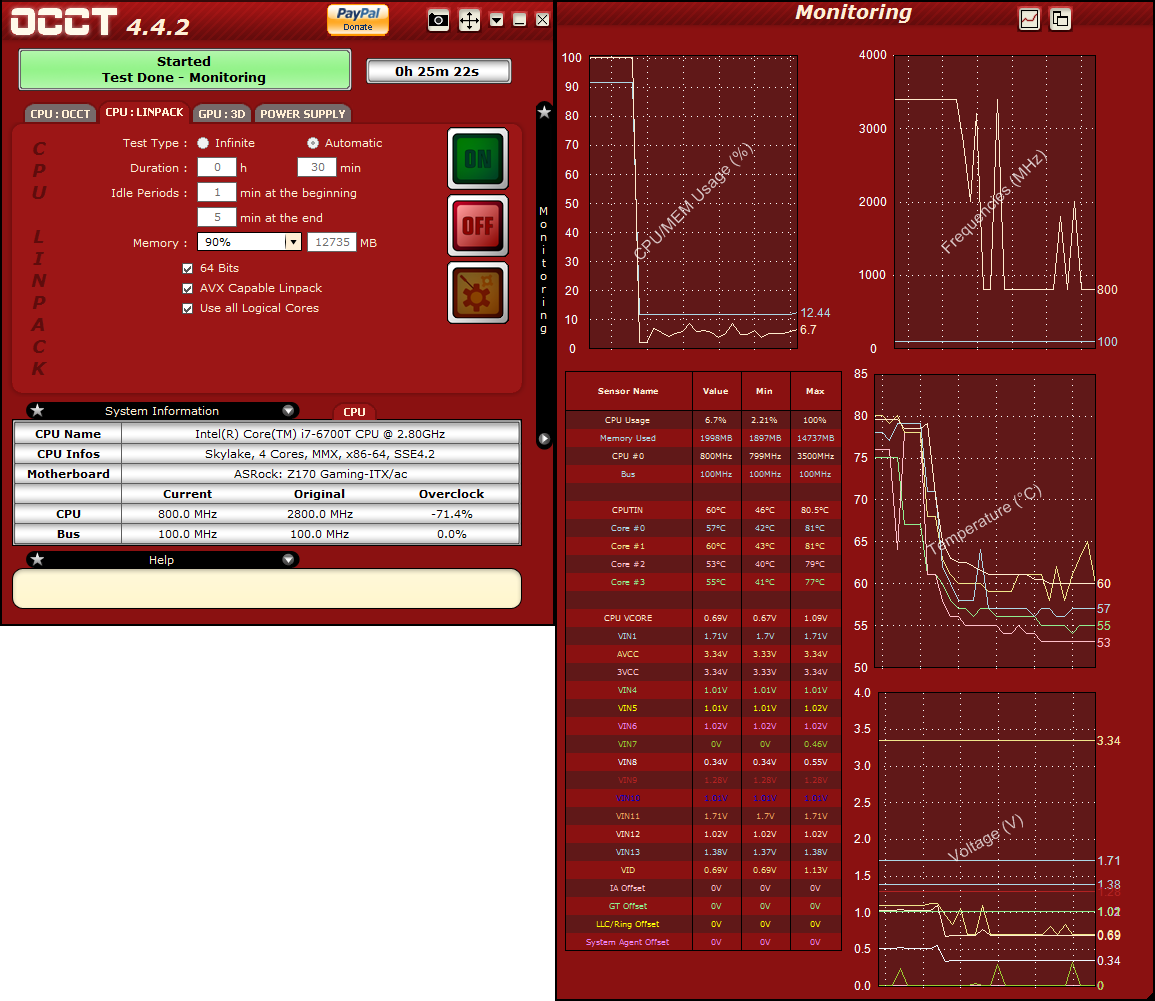The width and height of the screenshot is (1155, 1001).
Task: Open test settings gear button
Action: tap(478, 292)
